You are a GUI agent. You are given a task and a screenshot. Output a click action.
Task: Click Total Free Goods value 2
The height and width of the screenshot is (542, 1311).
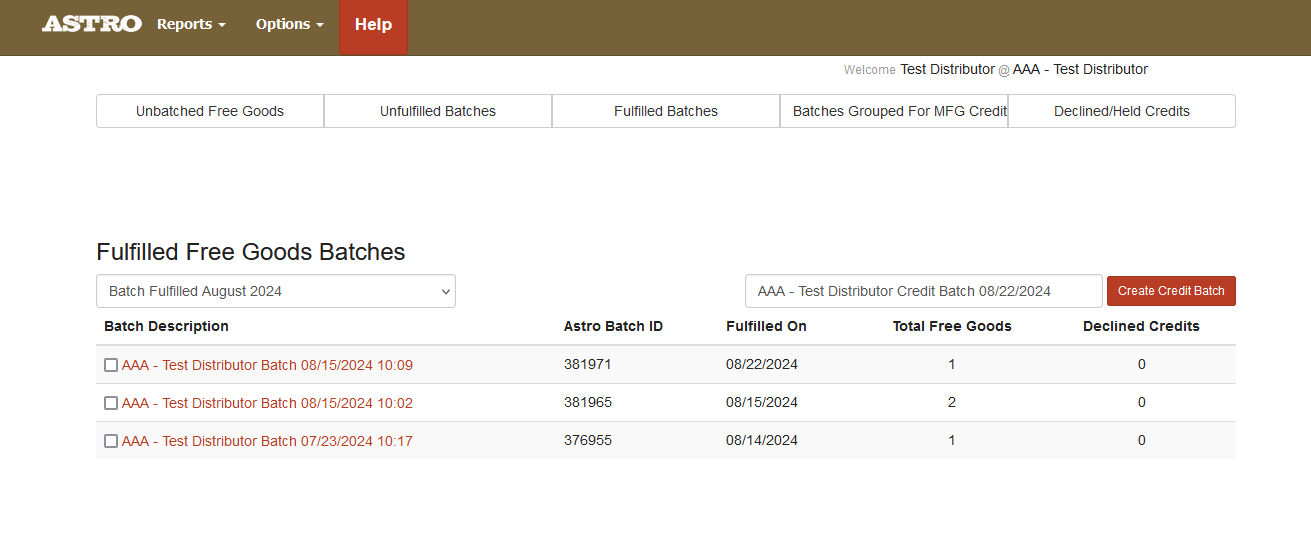[x=952, y=403]
